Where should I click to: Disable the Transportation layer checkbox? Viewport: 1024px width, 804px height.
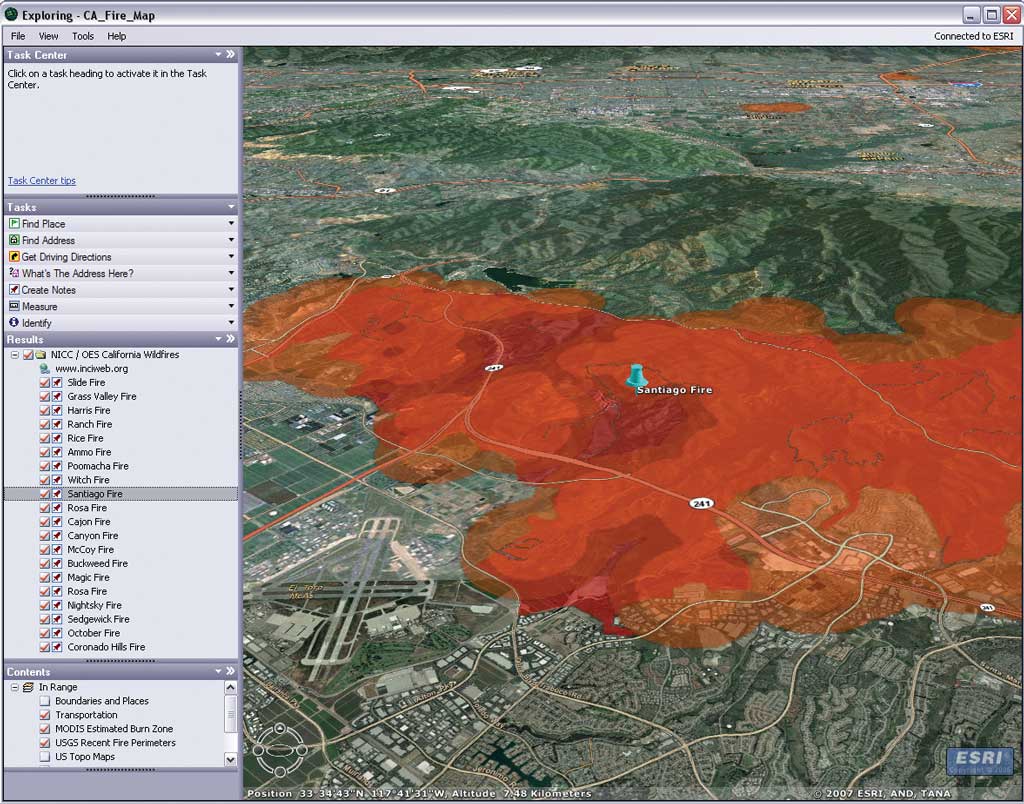[44, 715]
